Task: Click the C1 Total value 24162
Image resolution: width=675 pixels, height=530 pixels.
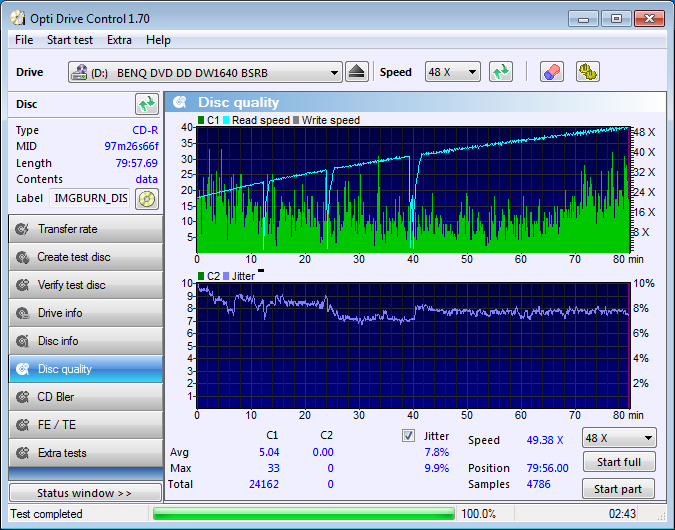Action: pos(264,484)
